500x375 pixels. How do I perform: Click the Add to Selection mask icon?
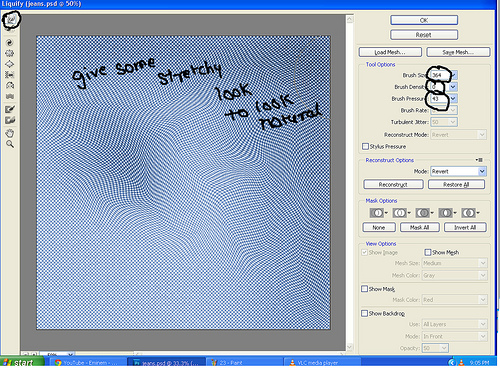[x=401, y=213]
